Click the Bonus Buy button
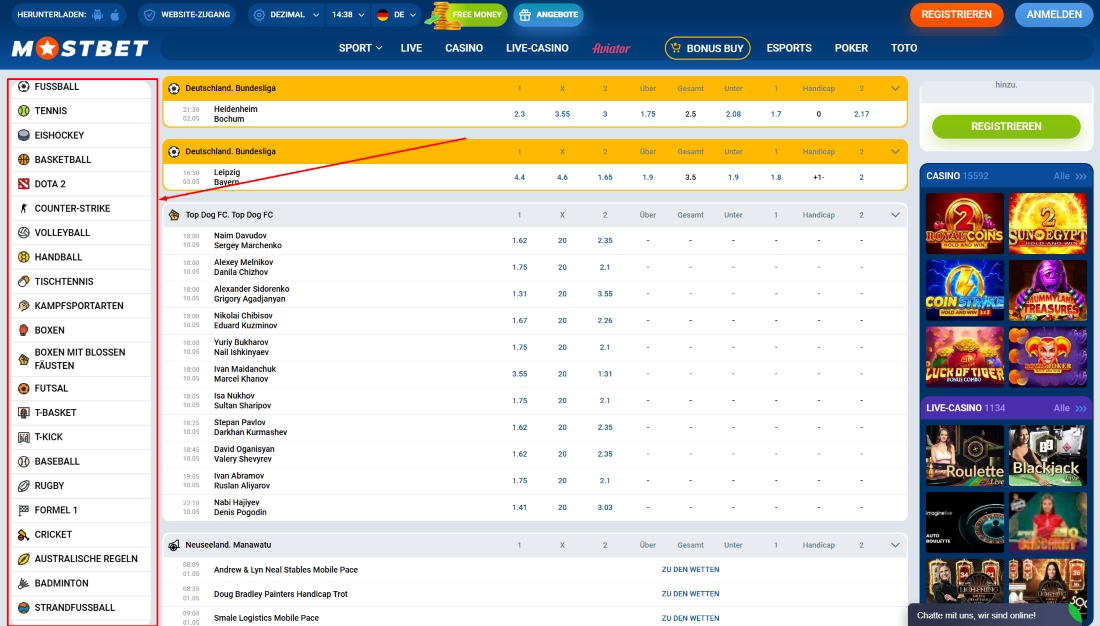The width and height of the screenshot is (1100, 626). (x=707, y=48)
